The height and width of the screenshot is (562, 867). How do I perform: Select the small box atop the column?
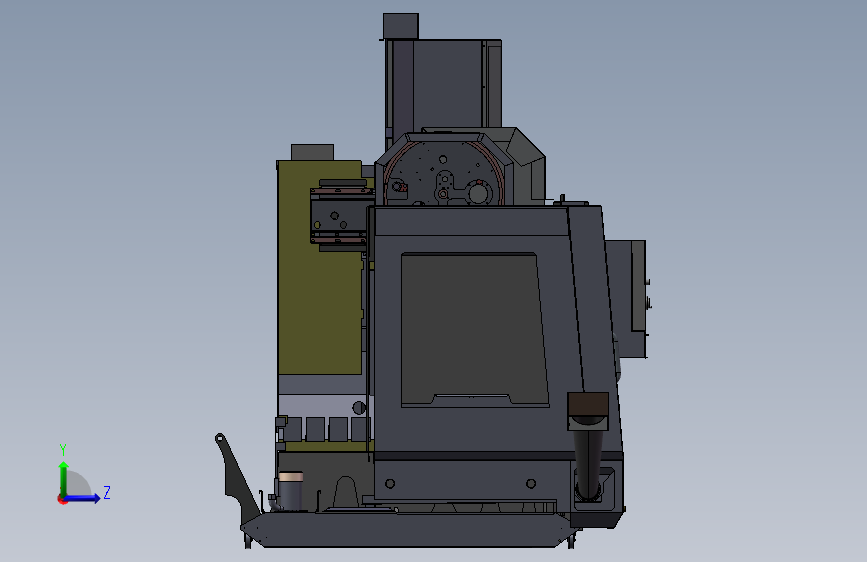click(401, 26)
